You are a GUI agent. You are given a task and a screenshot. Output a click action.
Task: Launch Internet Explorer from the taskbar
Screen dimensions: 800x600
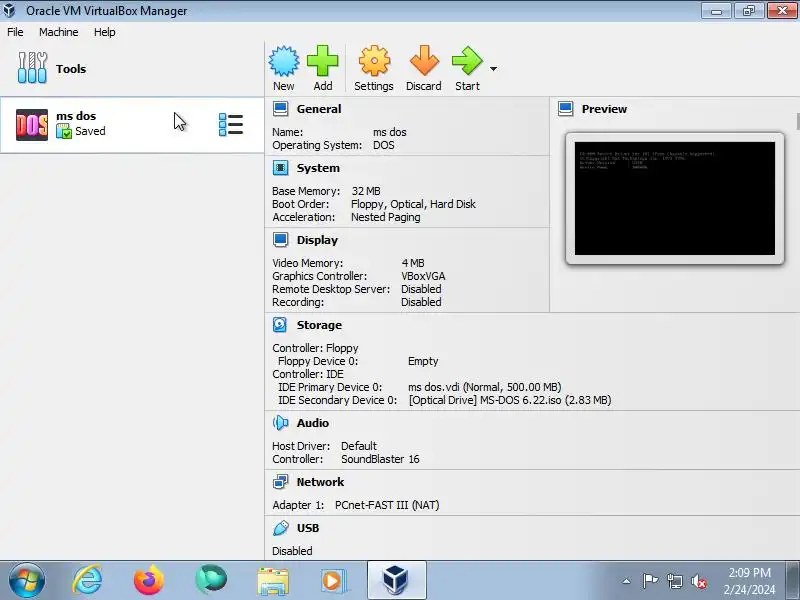pyautogui.click(x=88, y=581)
